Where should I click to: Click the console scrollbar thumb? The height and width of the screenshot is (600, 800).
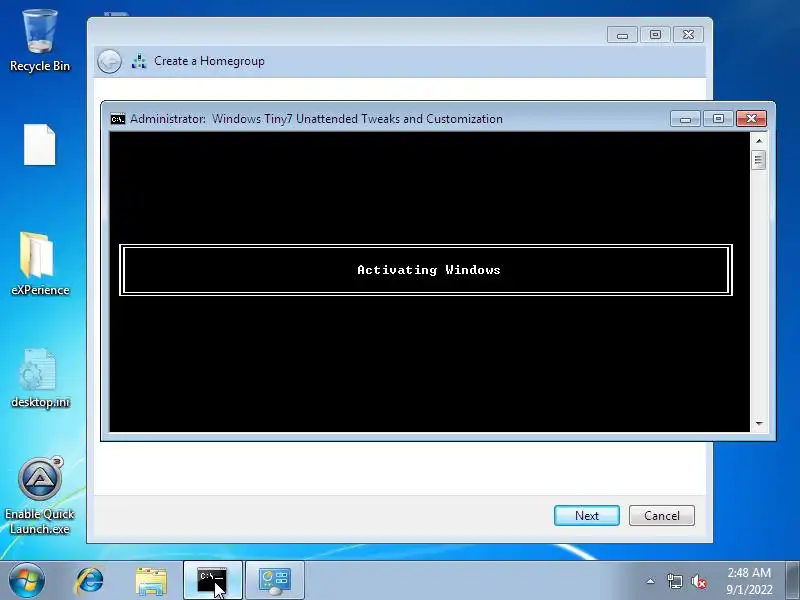(x=759, y=160)
